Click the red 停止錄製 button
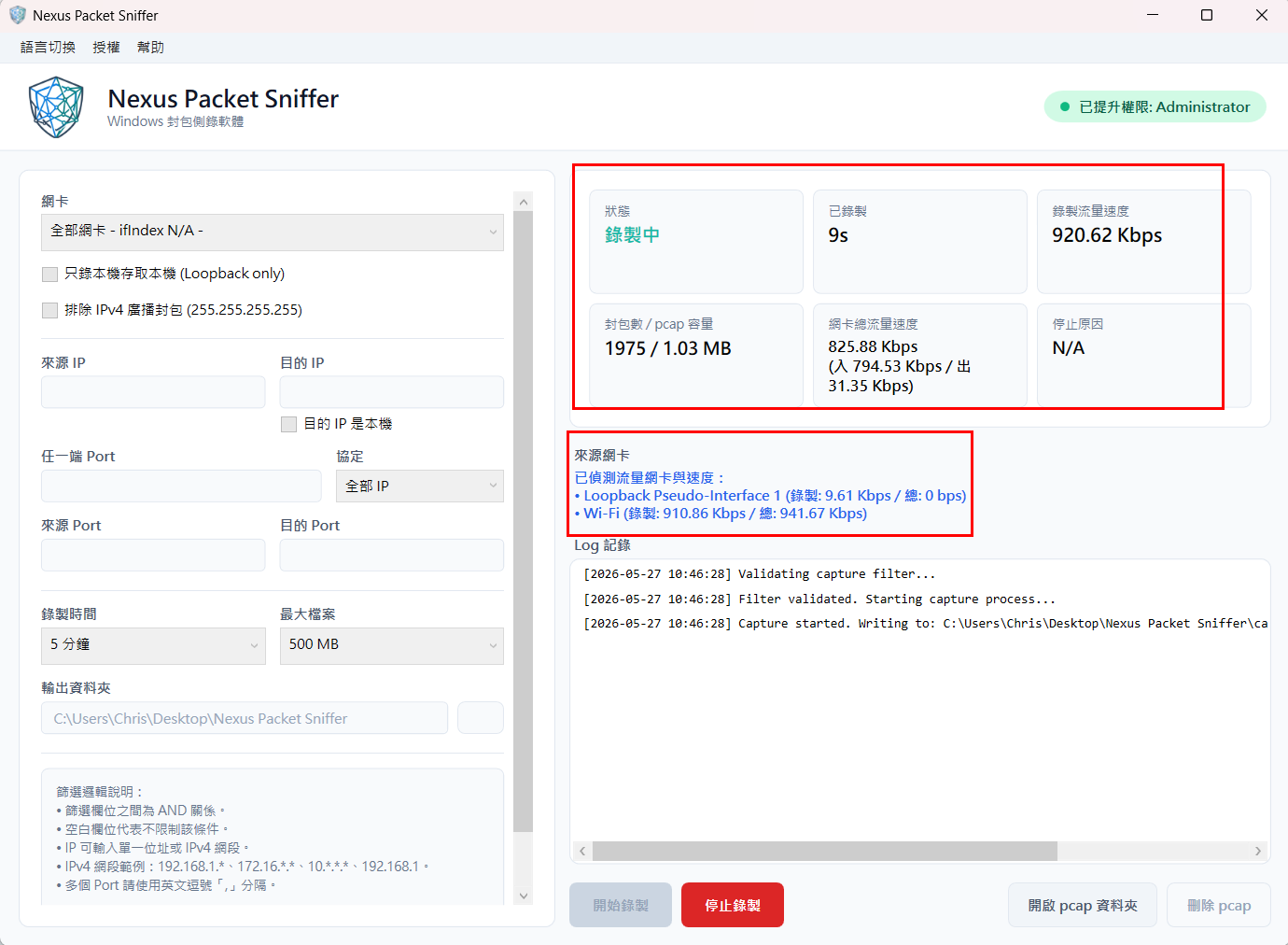This screenshot has width=1288, height=945. point(733,905)
